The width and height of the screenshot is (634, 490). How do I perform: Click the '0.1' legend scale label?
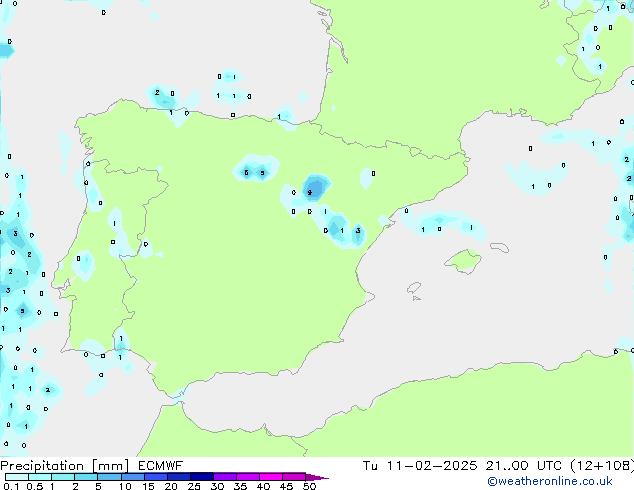coord(11,486)
